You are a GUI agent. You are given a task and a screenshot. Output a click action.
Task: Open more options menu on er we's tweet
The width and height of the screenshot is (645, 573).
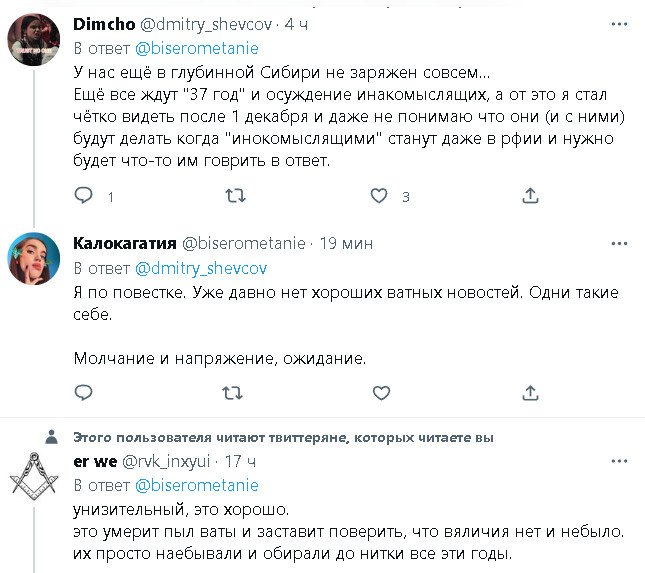(617, 460)
